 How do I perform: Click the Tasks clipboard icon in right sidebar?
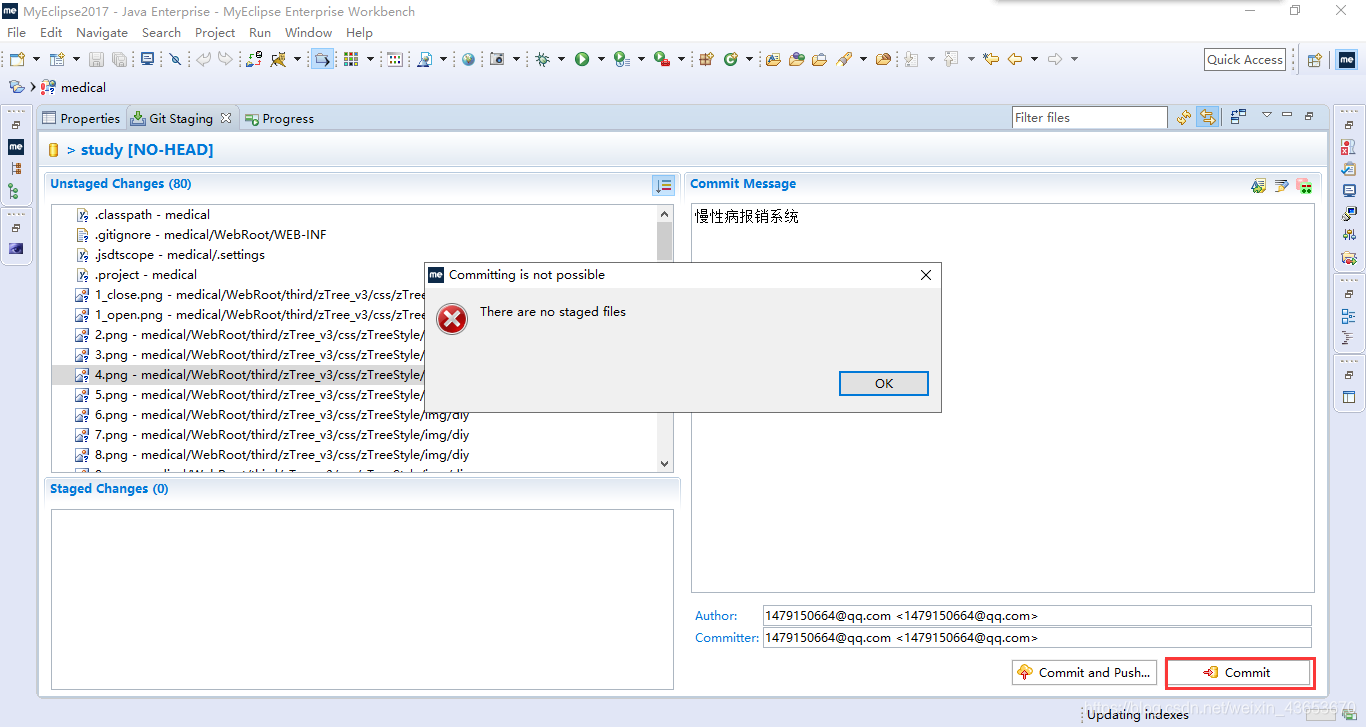tap(1349, 169)
